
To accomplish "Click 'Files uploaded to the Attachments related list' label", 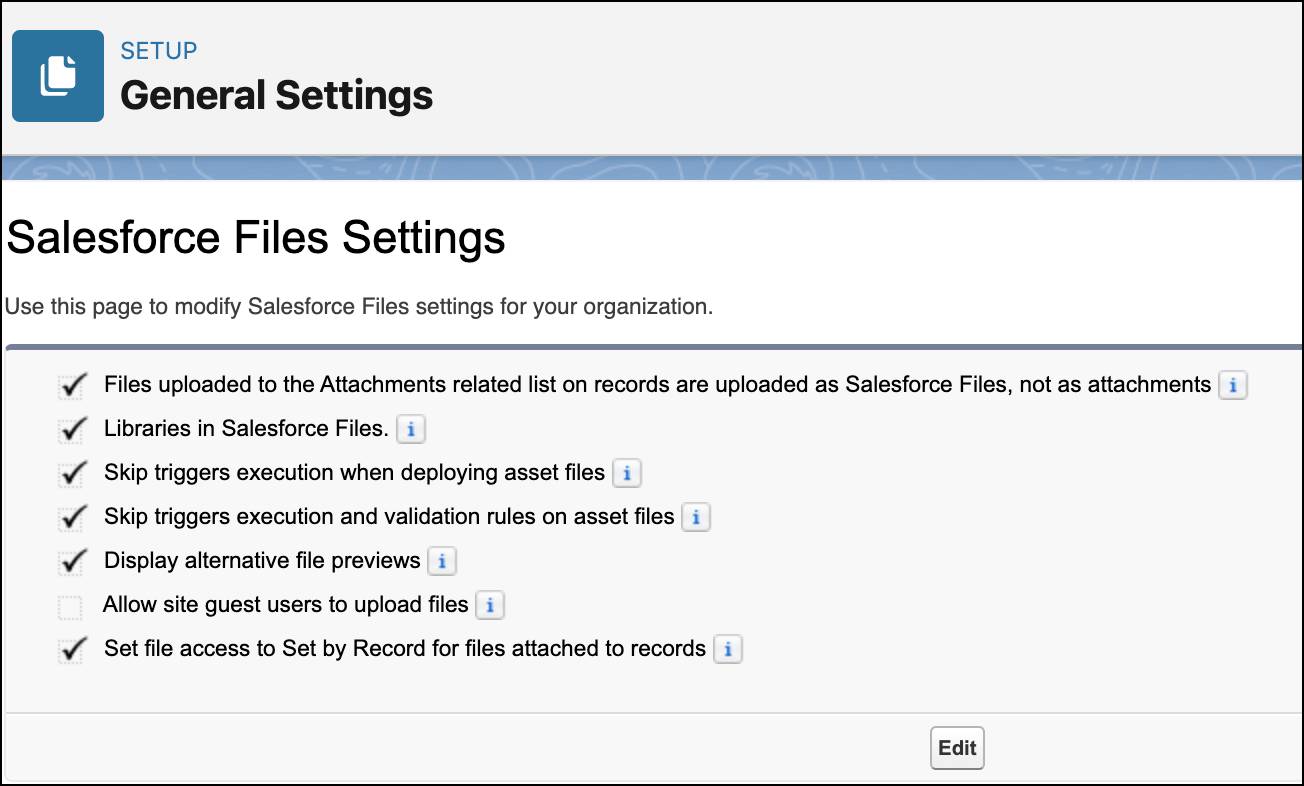I will 657,385.
